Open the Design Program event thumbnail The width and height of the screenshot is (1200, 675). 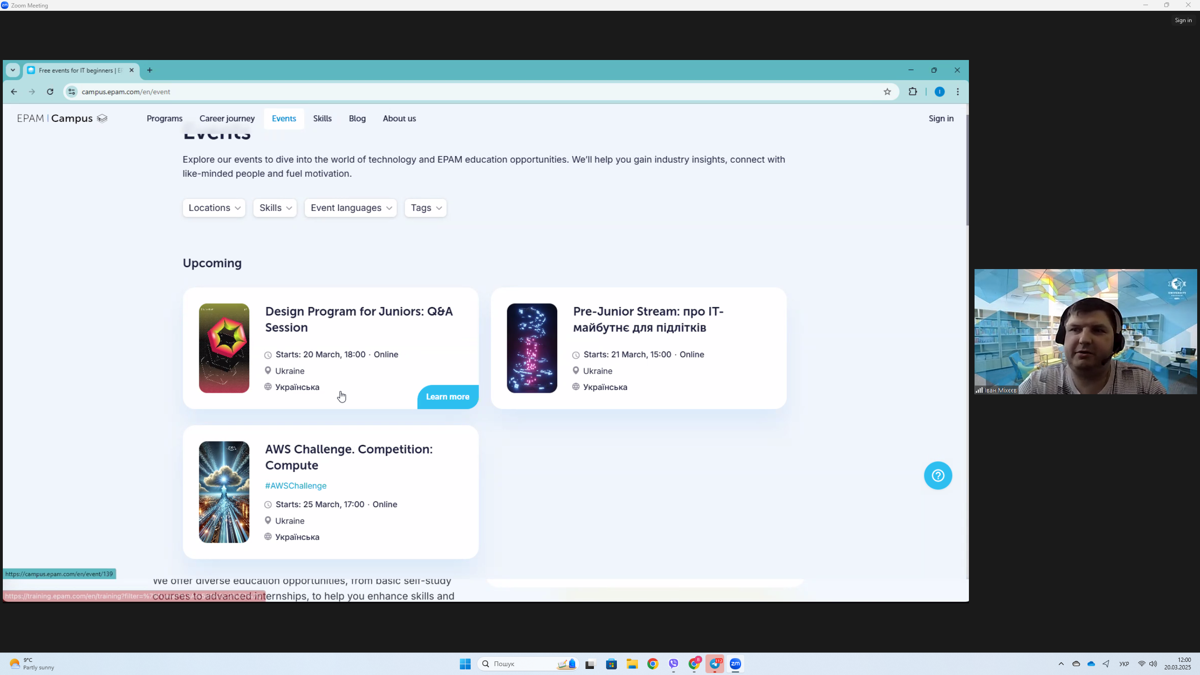224,348
